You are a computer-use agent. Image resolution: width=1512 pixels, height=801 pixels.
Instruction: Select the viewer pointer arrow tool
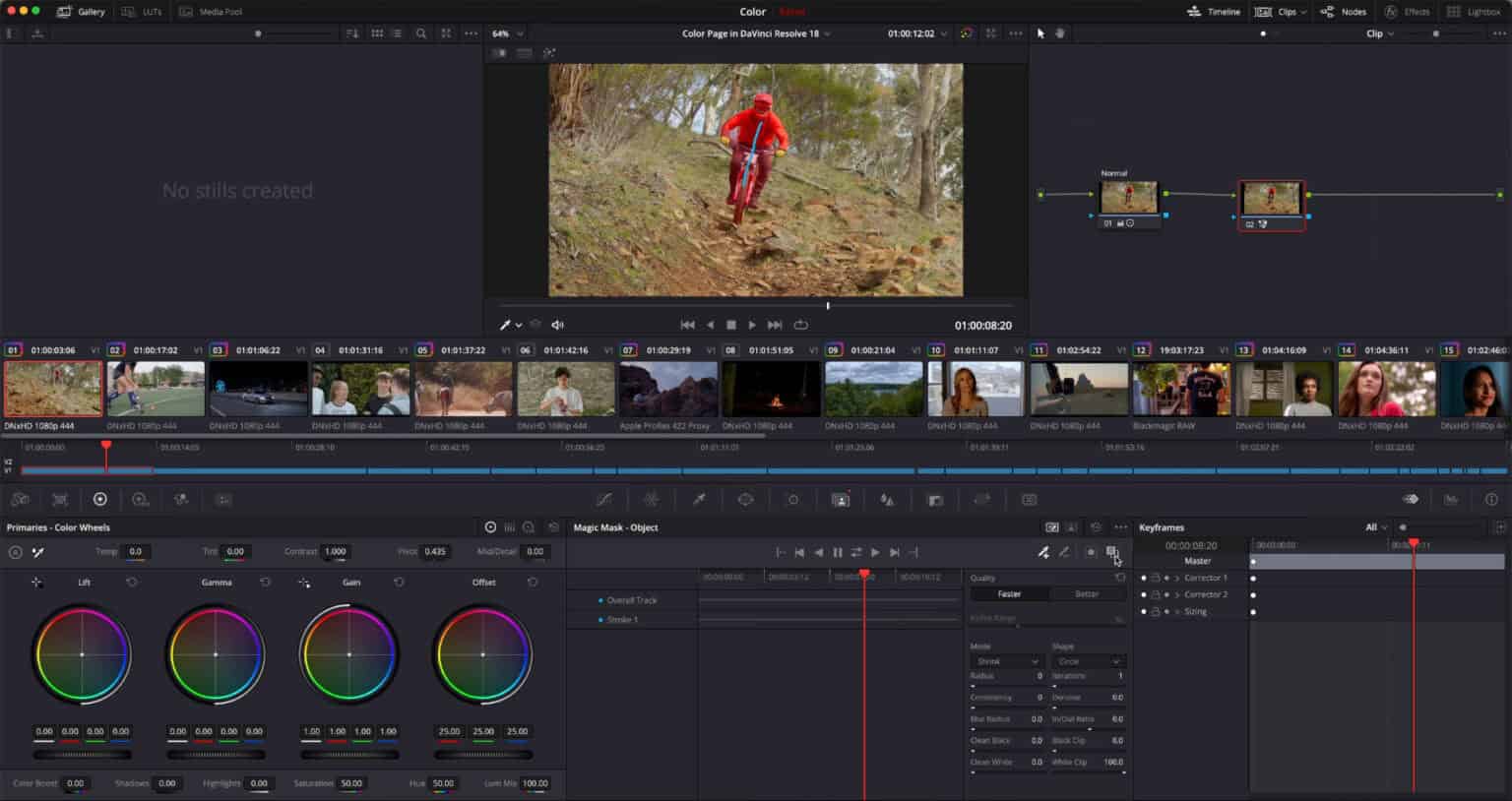(1040, 33)
